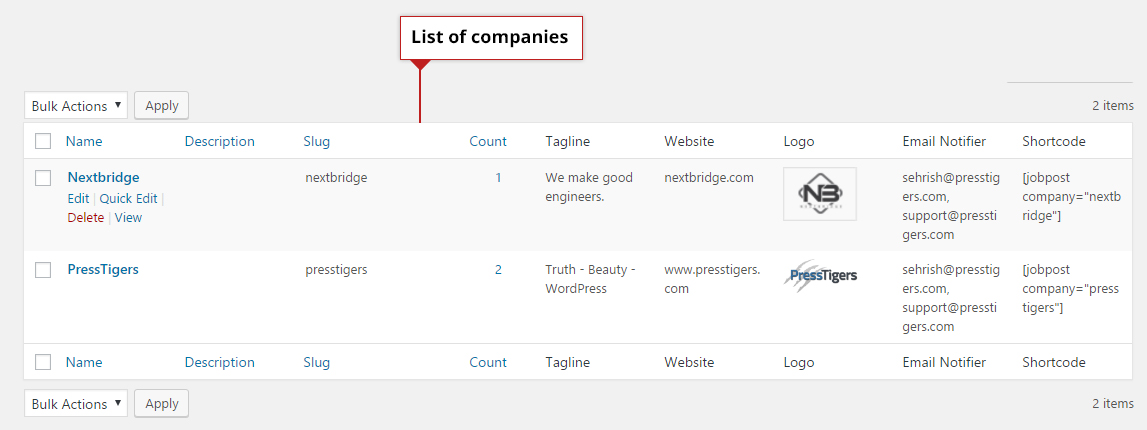
Task: Click the top Apply button
Action: (x=162, y=105)
